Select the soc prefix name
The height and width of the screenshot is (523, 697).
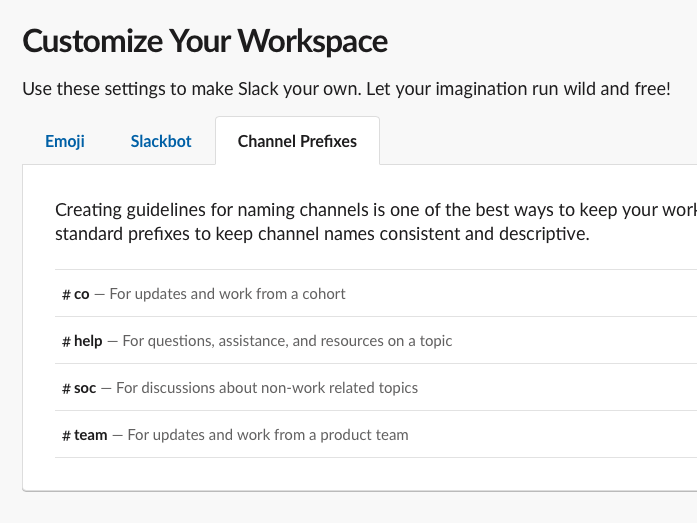click(x=85, y=388)
